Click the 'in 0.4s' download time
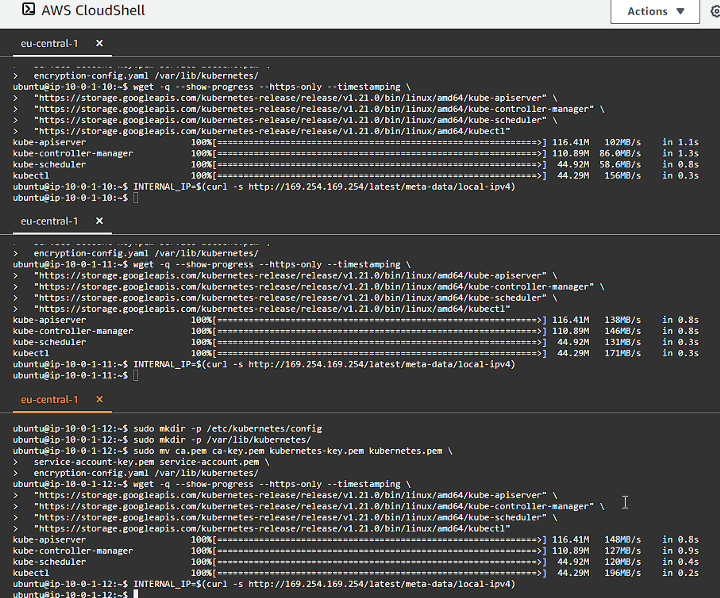 tap(681, 562)
